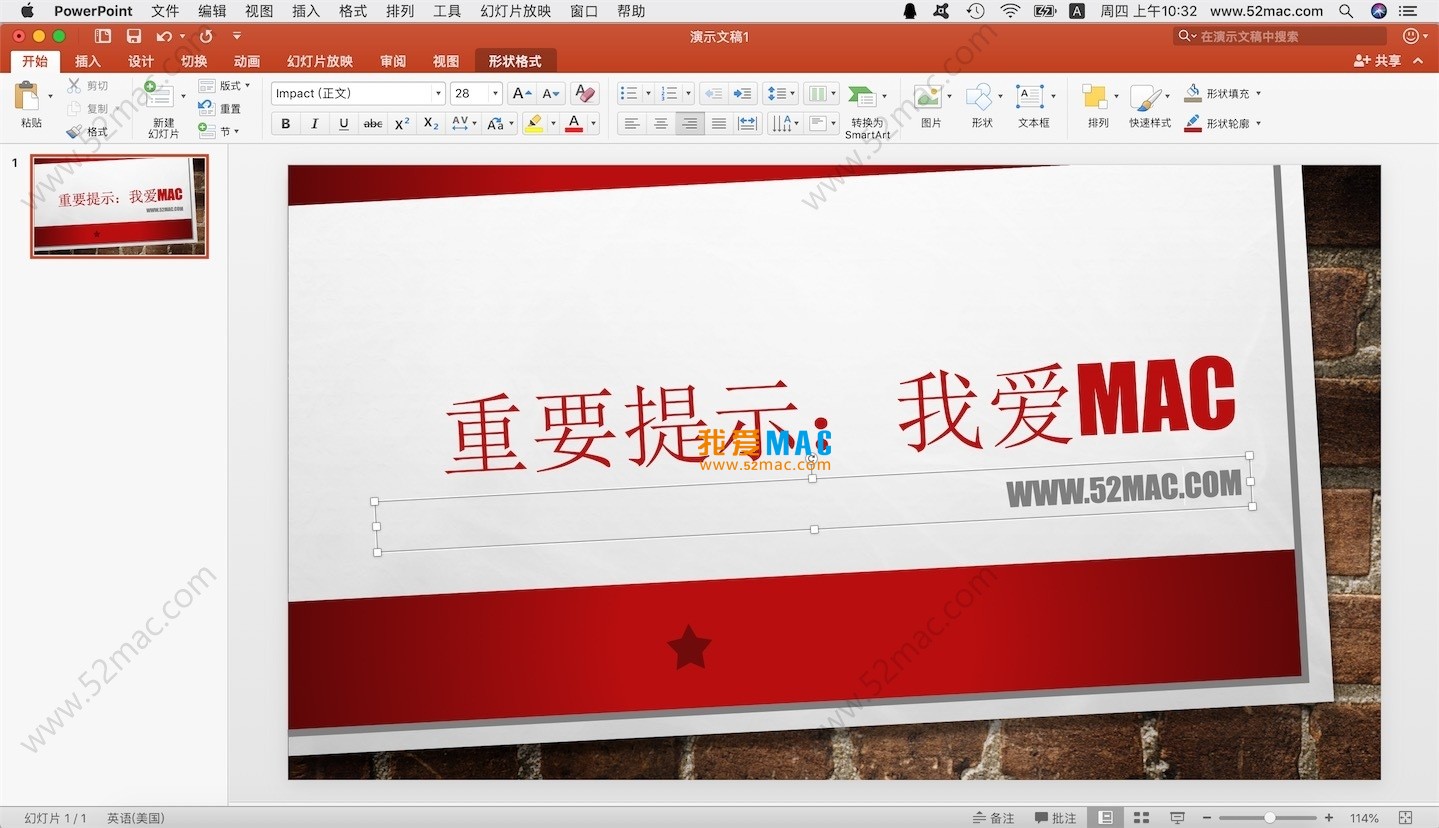Switch to Normal view in status bar

pos(1105,818)
